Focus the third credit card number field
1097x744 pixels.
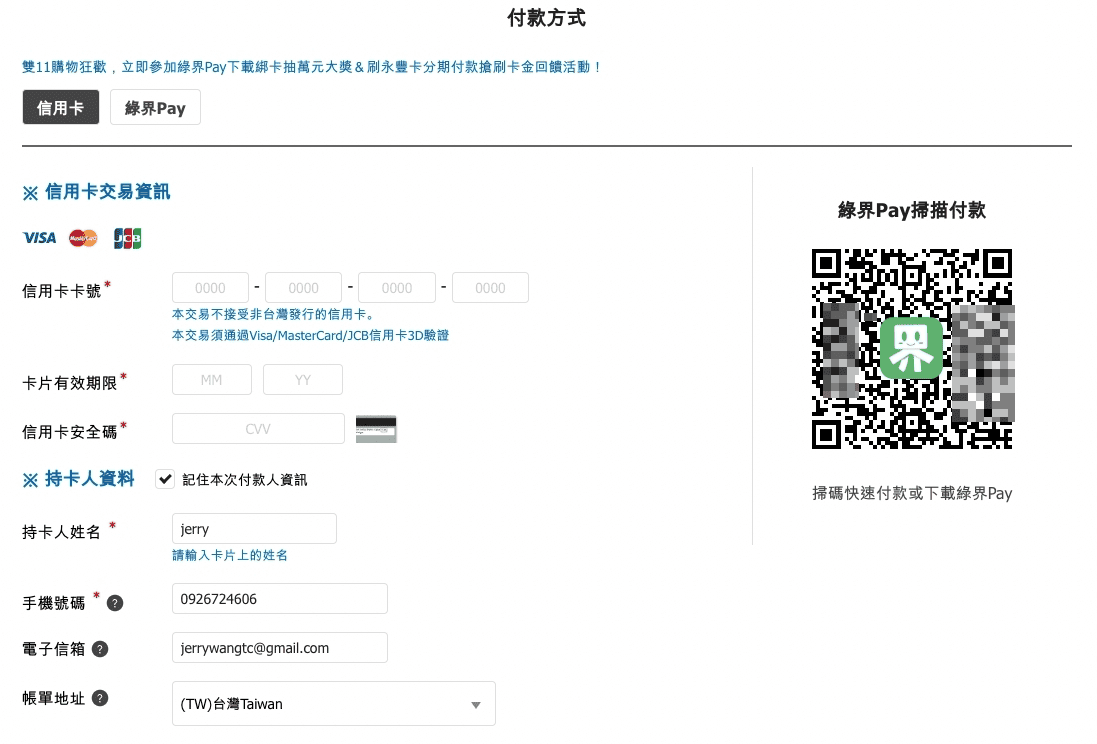(x=397, y=288)
